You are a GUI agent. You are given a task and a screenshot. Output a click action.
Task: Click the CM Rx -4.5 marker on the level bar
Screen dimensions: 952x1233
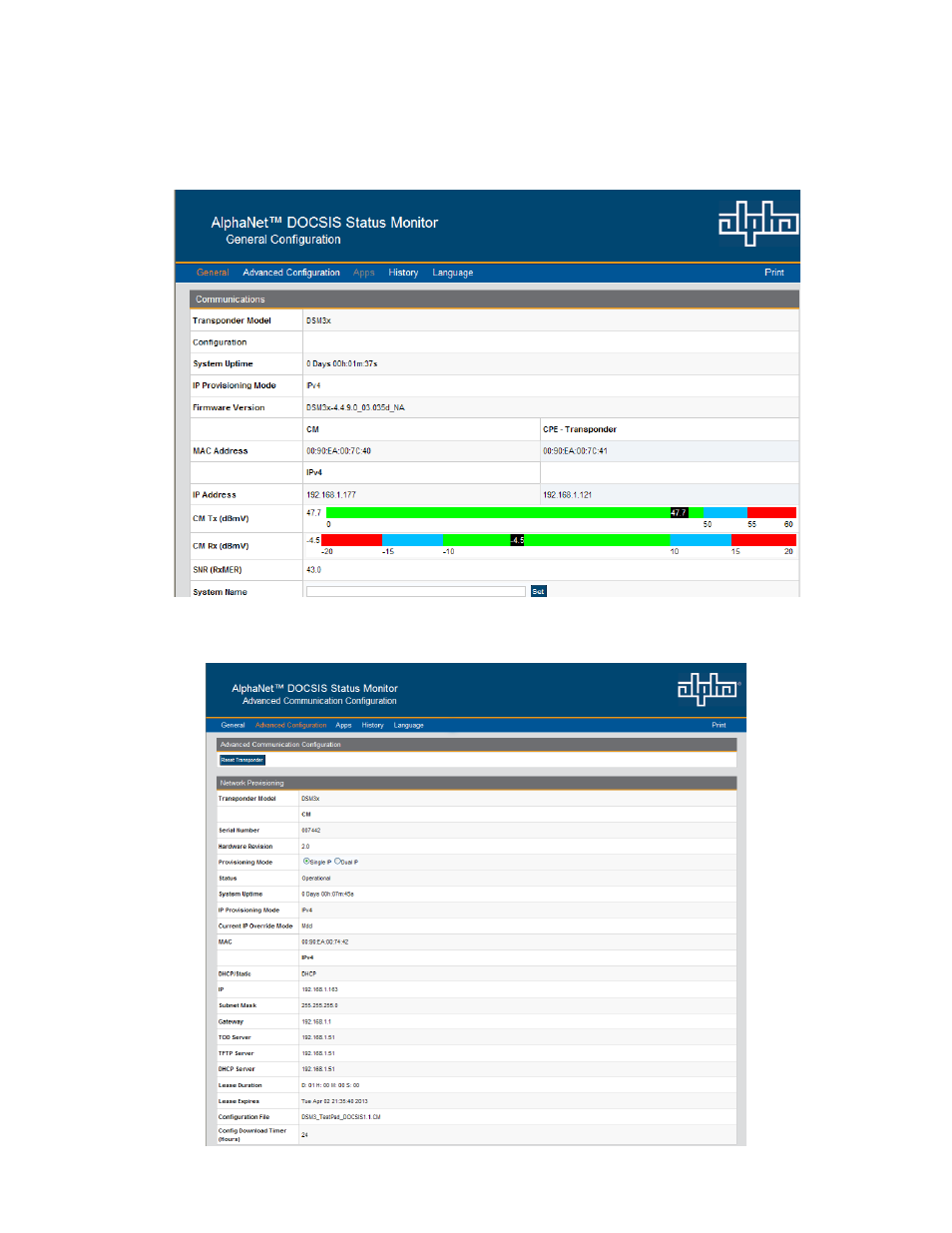517,540
